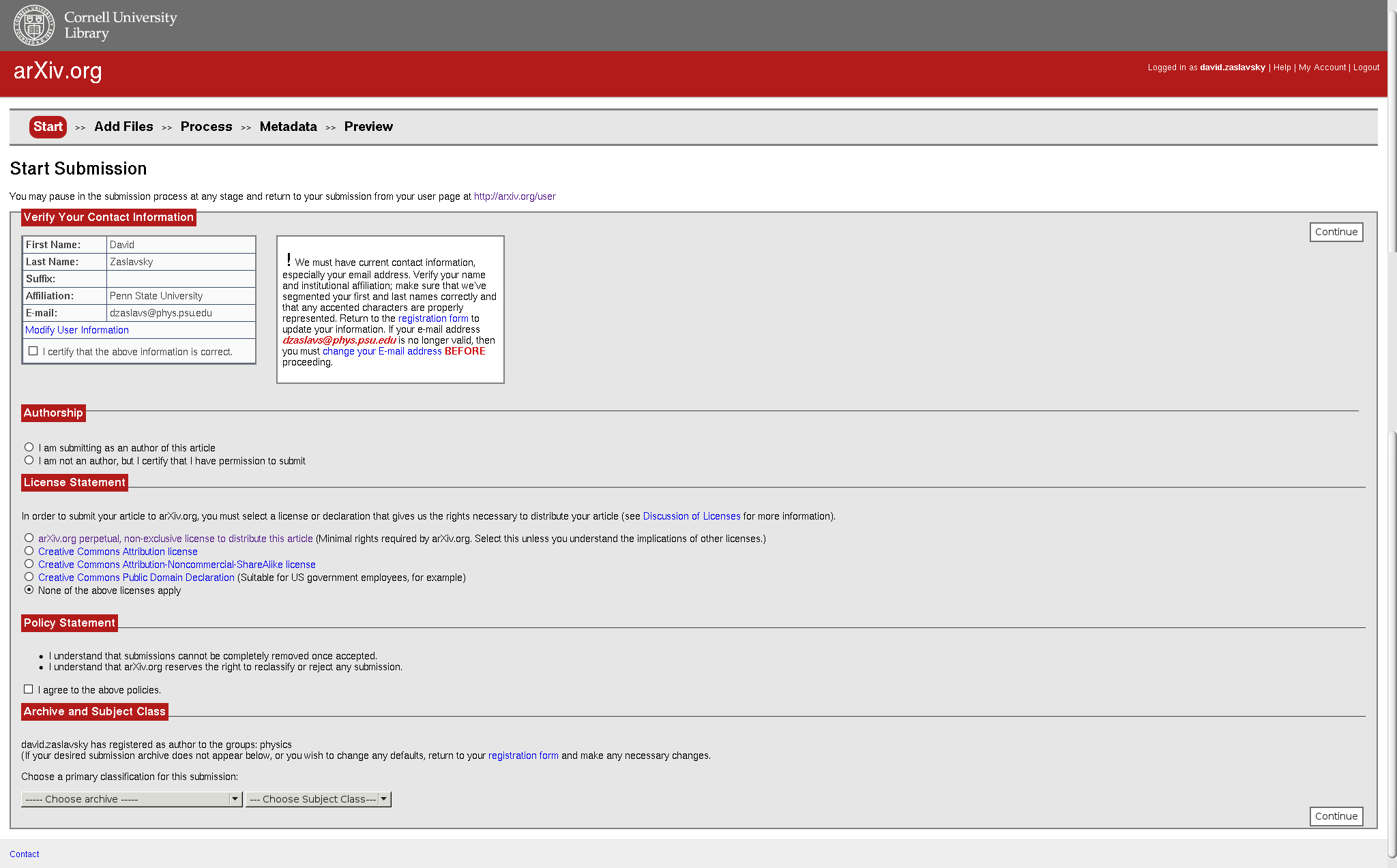Go to the Add Files step
The width and height of the screenshot is (1397, 868).
(123, 127)
